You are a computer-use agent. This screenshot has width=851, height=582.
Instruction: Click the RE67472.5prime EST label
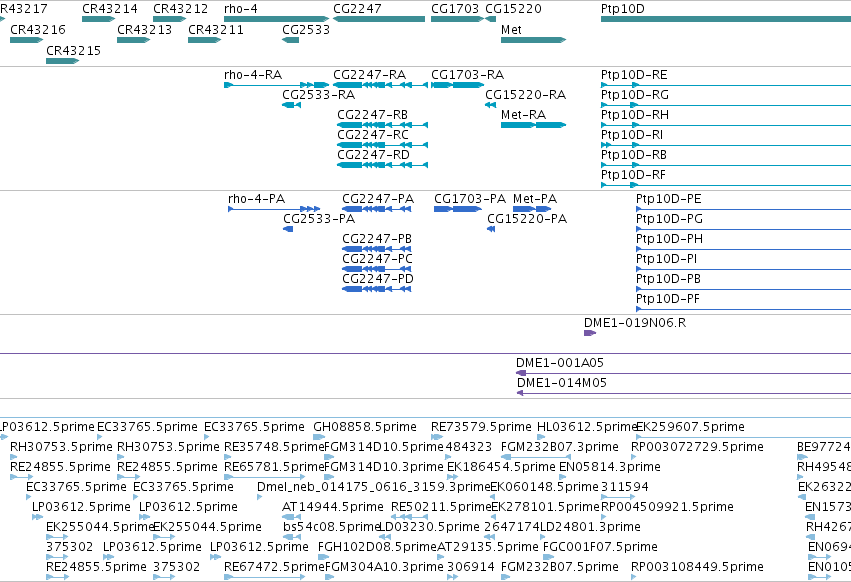point(274,567)
